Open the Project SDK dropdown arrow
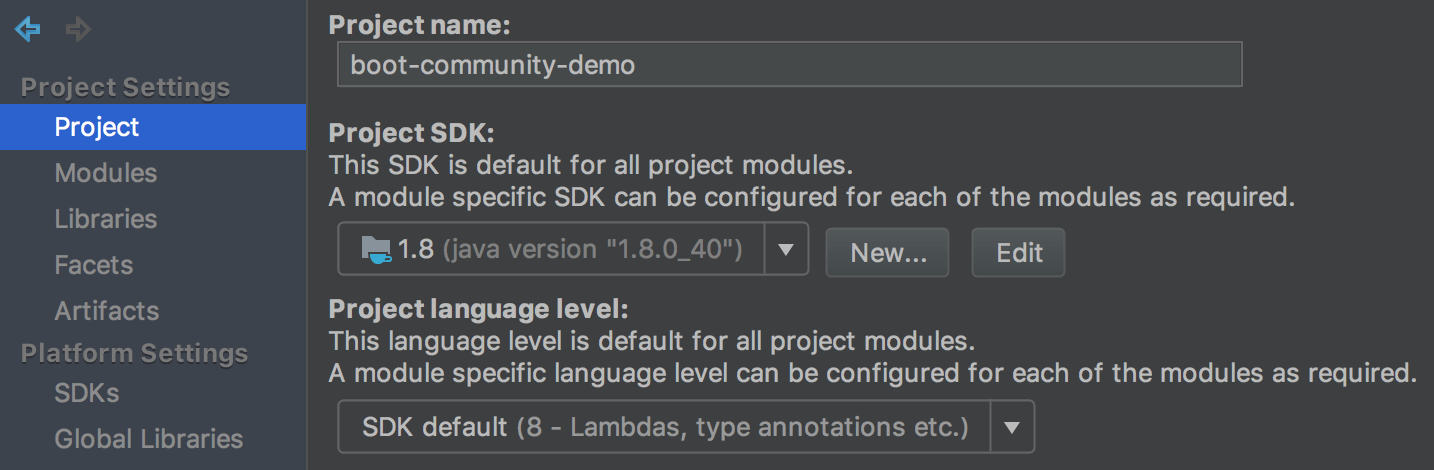Screen dimensions: 1434x470 click(786, 249)
